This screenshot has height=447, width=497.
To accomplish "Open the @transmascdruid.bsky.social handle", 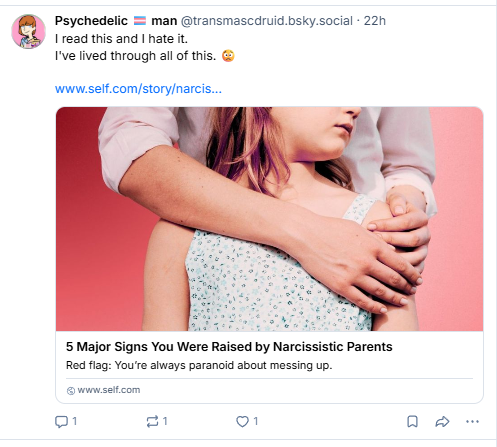I will (x=267, y=21).
